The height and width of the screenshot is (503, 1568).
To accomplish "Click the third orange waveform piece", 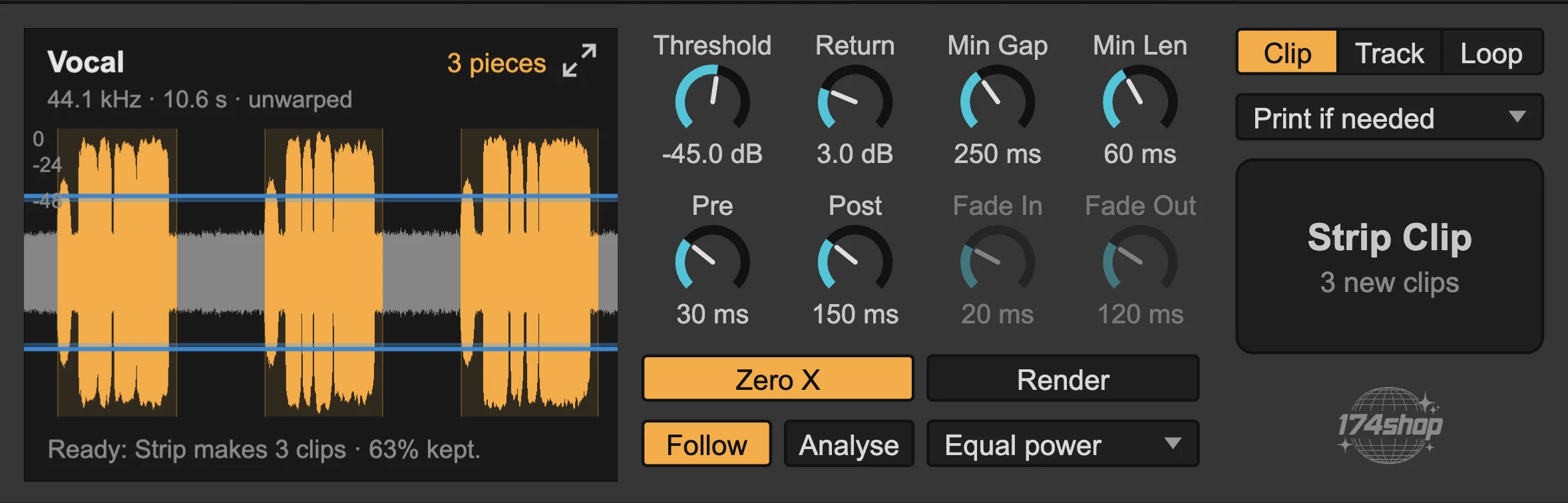I will [x=529, y=271].
